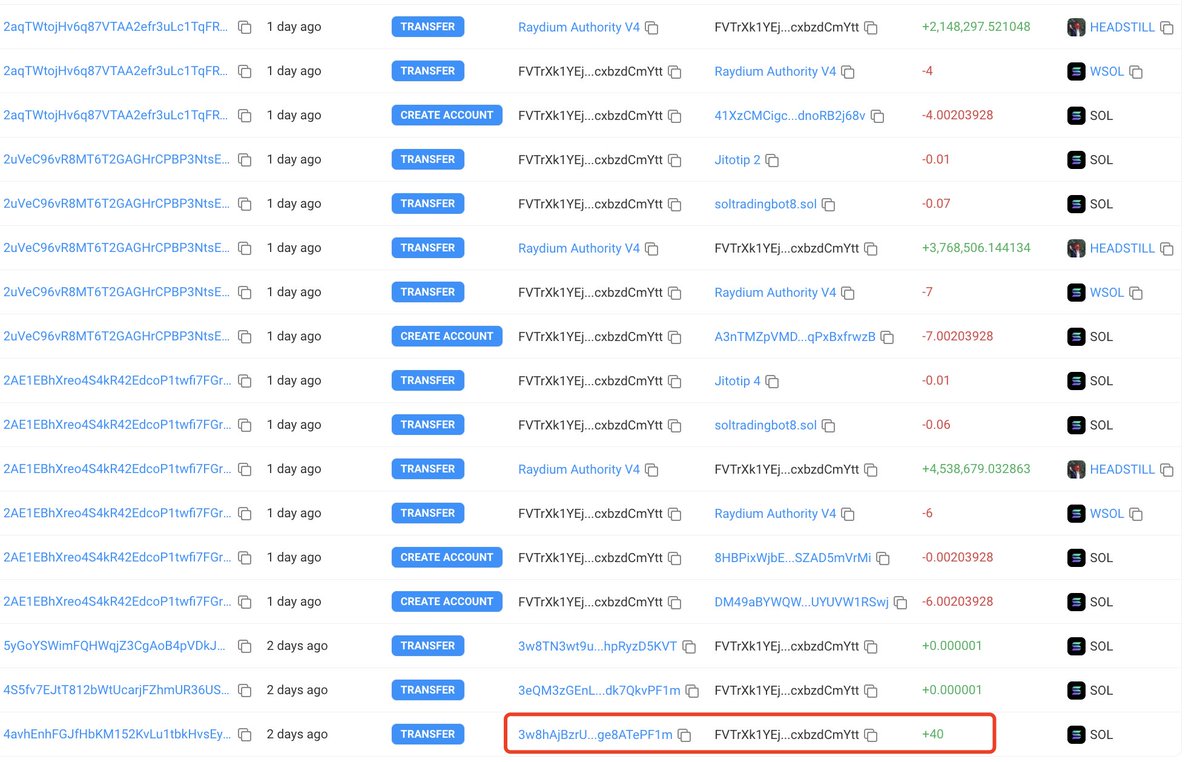Copy icon beside 8HBPixWjbE...SZAD5mVrMi address
This screenshot has height=762, width=1200.
point(883,558)
